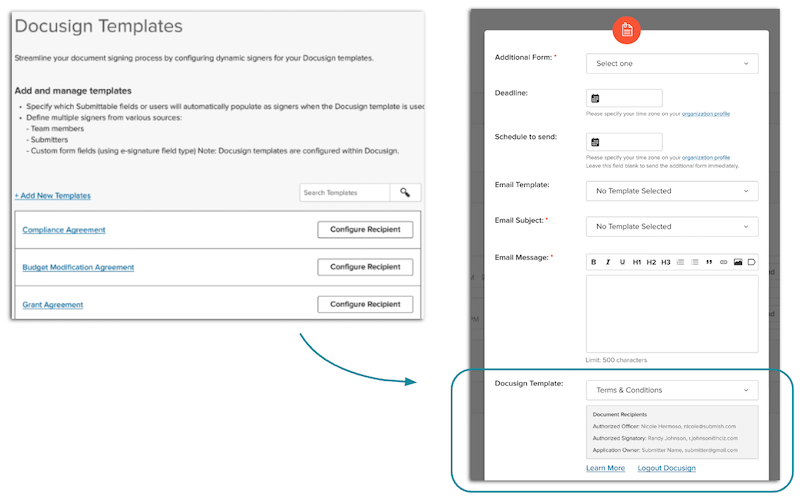The image size is (800, 496).
Task: Insert the second list type in the message editor
Action: (x=694, y=262)
